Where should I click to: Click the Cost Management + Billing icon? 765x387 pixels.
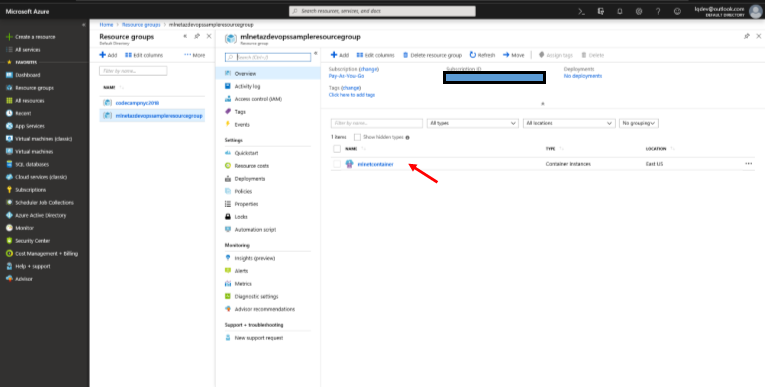[x=9, y=253]
